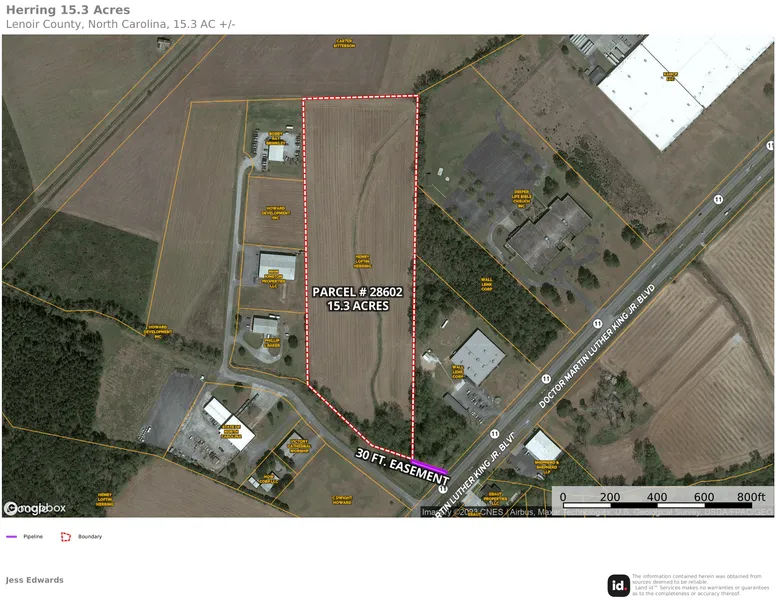Click the Deeper Life Bible Church parcel label
The width and height of the screenshot is (776, 600).
click(522, 199)
